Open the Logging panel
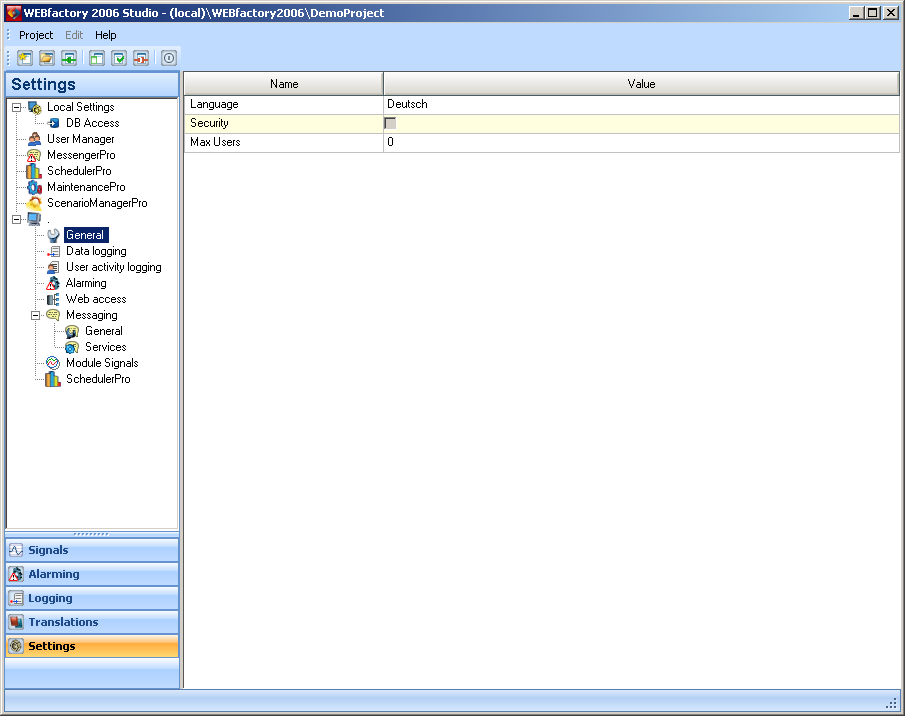The height and width of the screenshot is (716, 905). coord(50,598)
